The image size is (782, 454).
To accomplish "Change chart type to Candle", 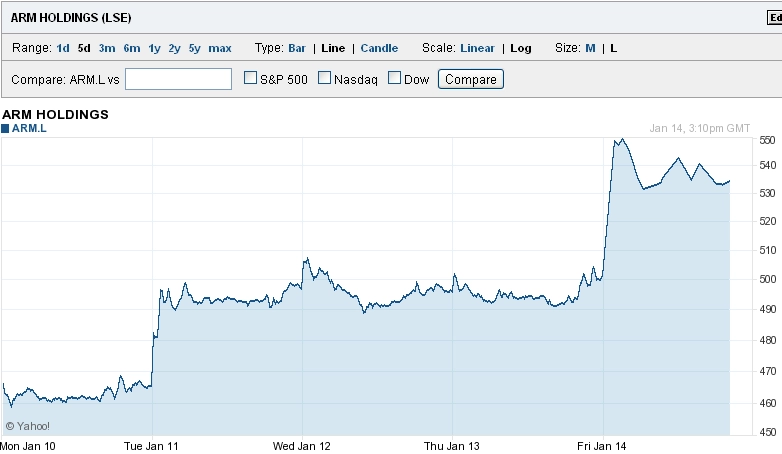I will (379, 48).
